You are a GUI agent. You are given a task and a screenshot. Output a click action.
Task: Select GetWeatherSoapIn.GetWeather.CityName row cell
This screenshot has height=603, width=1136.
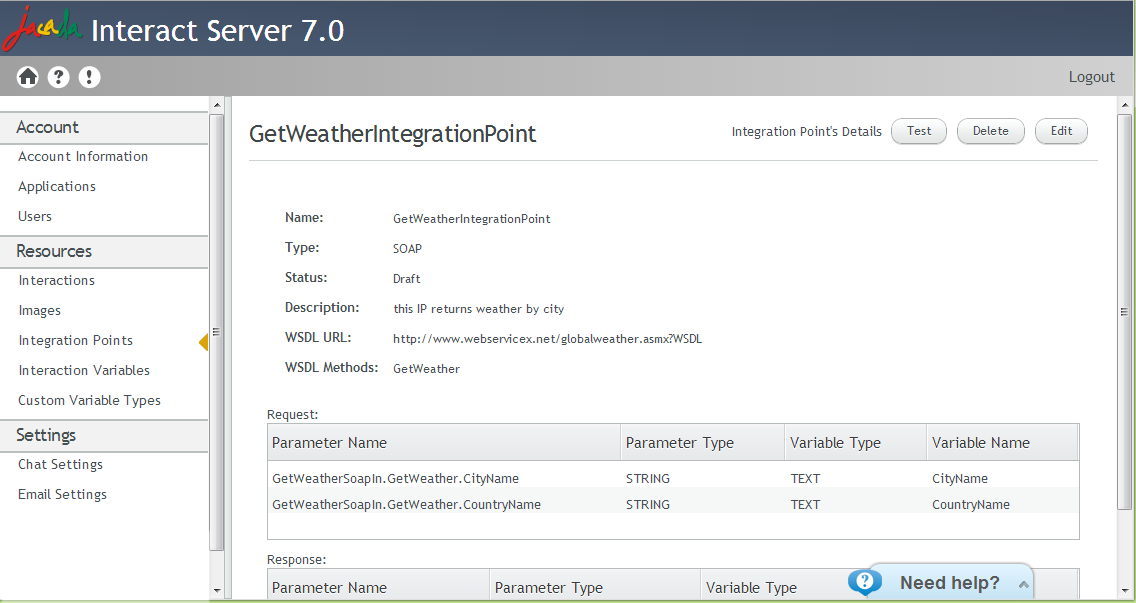[396, 478]
